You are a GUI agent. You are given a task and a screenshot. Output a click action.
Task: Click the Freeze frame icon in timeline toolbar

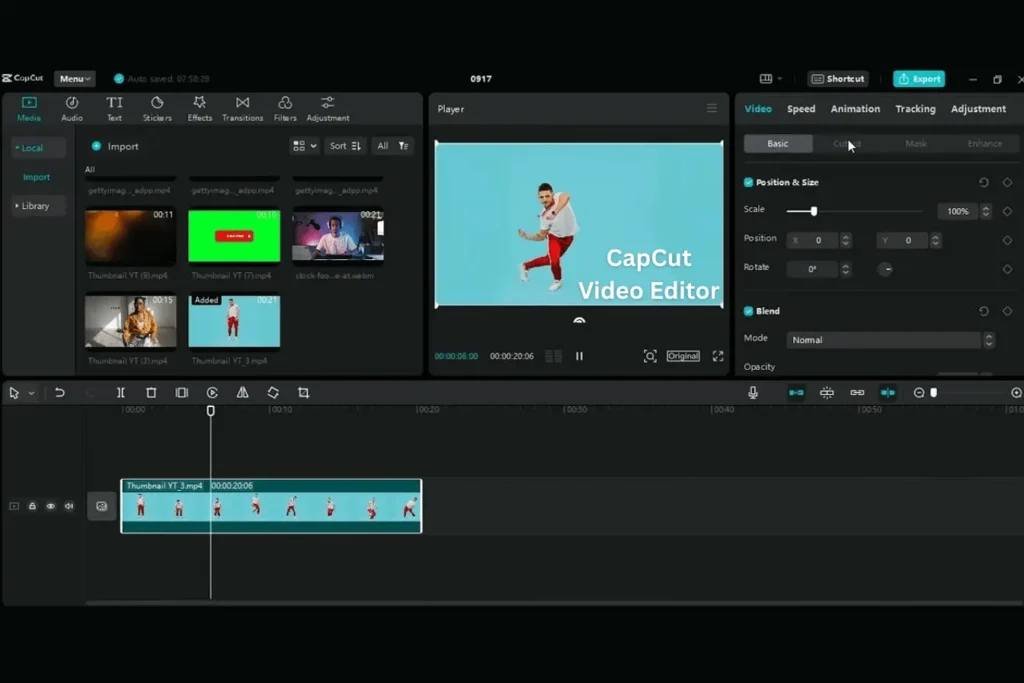point(182,392)
